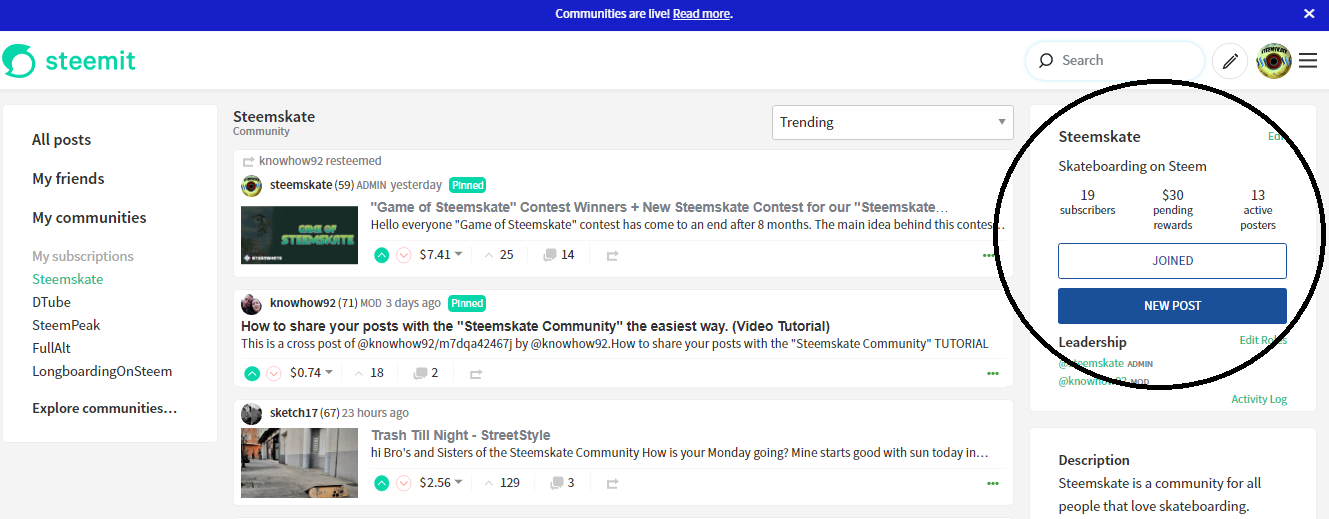Open the Trending sort dropdown
Viewport: 1329px width, 519px height.
tap(892, 123)
